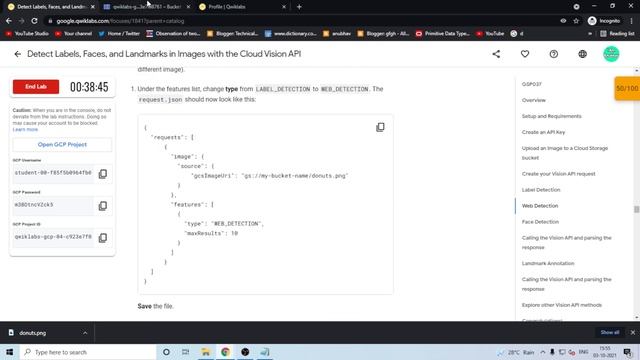Open Cortana circle on taskbar
This screenshot has width=640, height=360.
click(166, 352)
